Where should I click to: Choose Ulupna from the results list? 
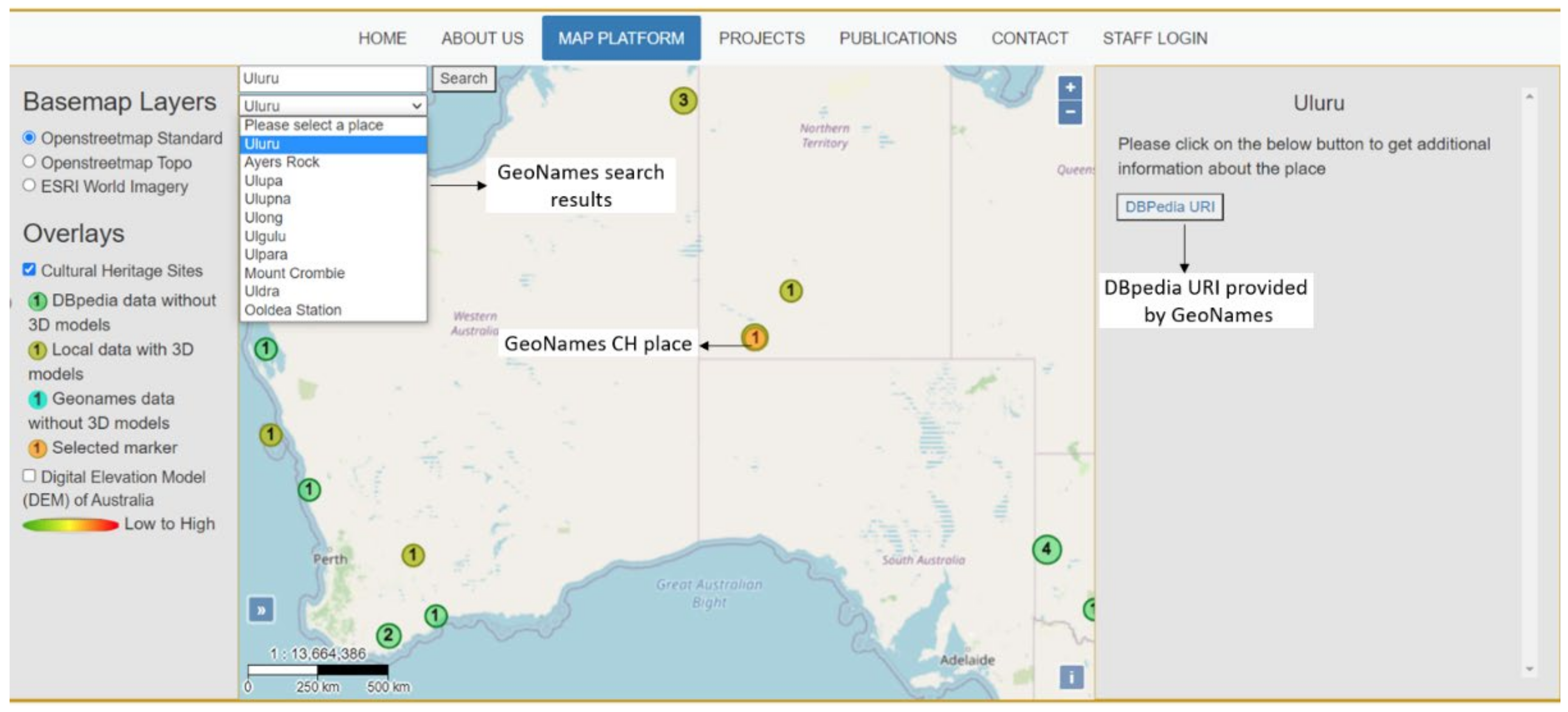pos(333,199)
